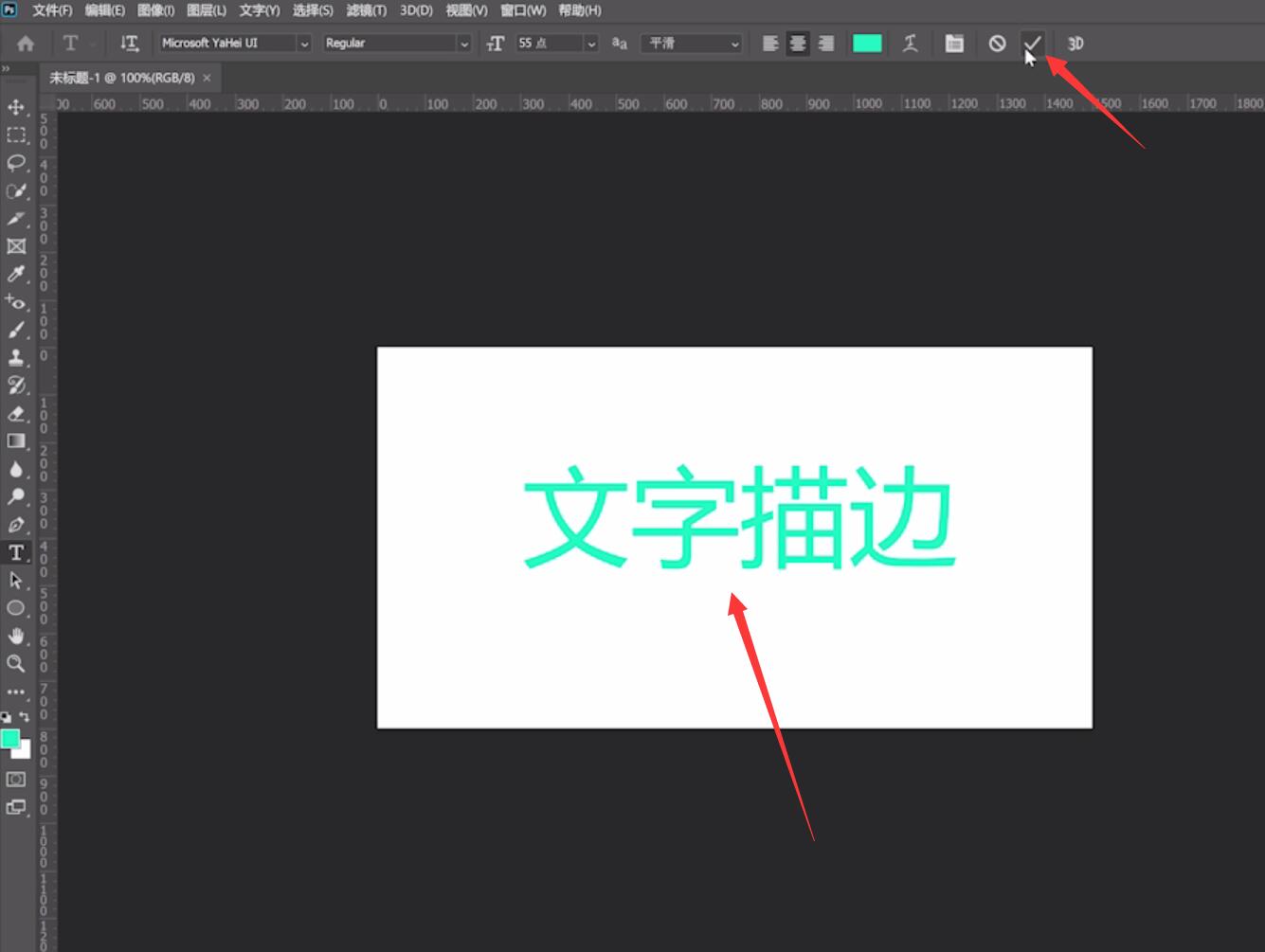Open the text color swatch in options bar
Screen dimensions: 1265x952
click(x=867, y=44)
